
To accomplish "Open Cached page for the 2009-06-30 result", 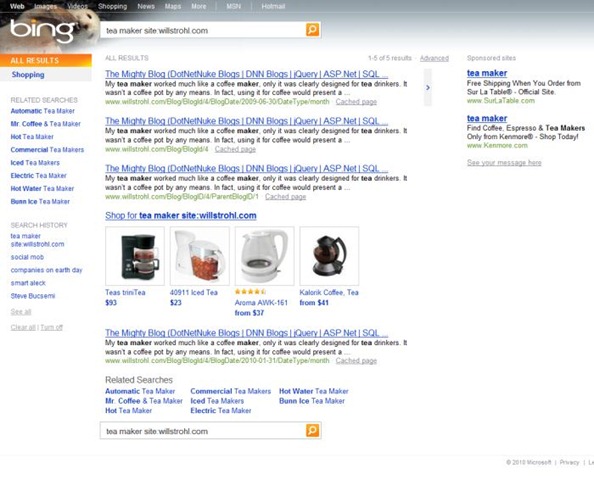I will point(356,102).
